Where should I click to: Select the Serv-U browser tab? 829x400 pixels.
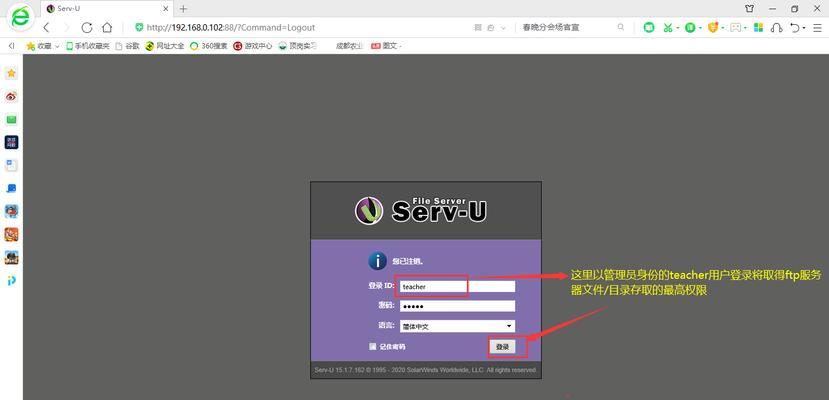(107, 9)
